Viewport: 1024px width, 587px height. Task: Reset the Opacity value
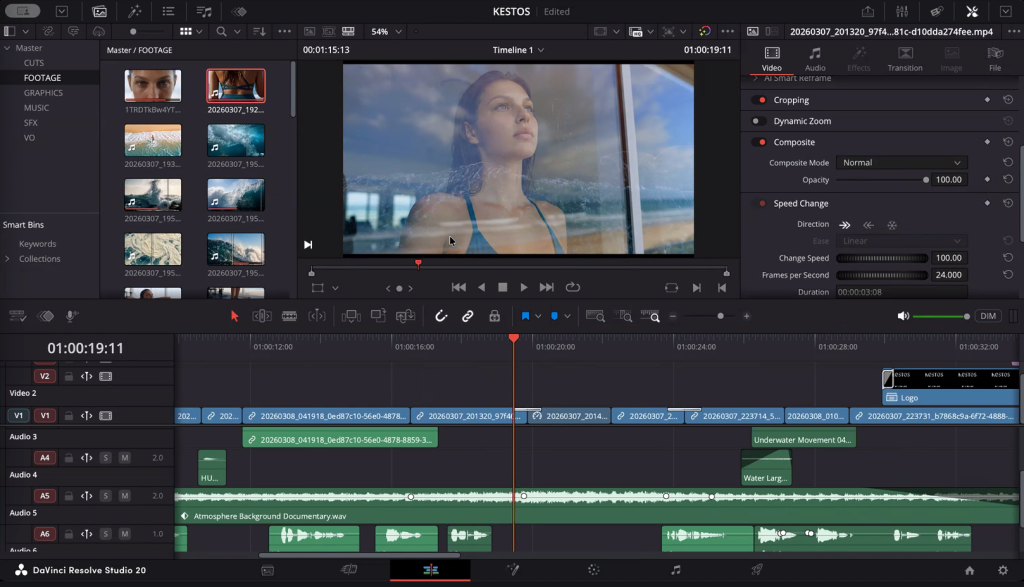tap(1008, 180)
